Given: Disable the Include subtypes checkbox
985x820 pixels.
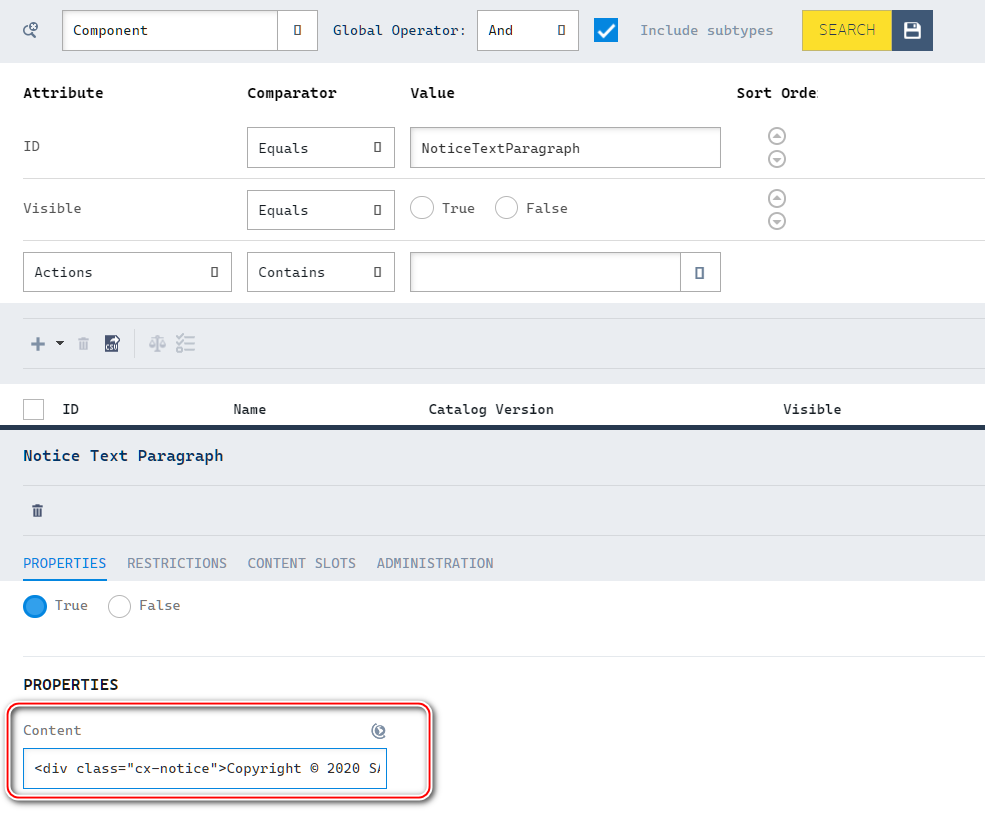Looking at the screenshot, I should 606,30.
